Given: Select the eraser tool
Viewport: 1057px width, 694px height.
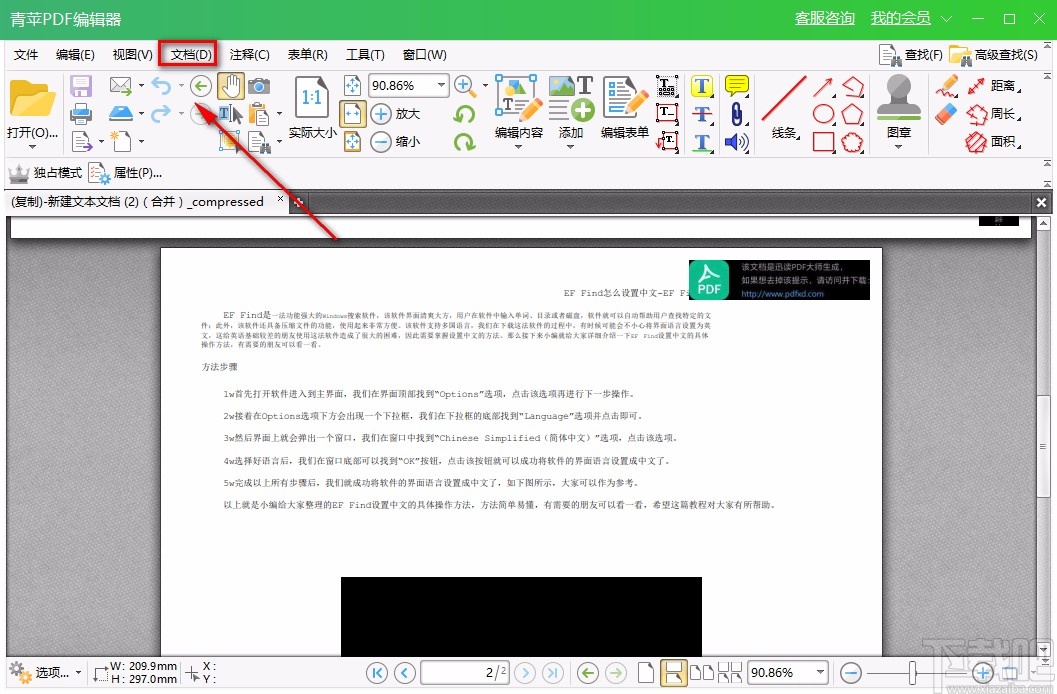Looking at the screenshot, I should (947, 113).
